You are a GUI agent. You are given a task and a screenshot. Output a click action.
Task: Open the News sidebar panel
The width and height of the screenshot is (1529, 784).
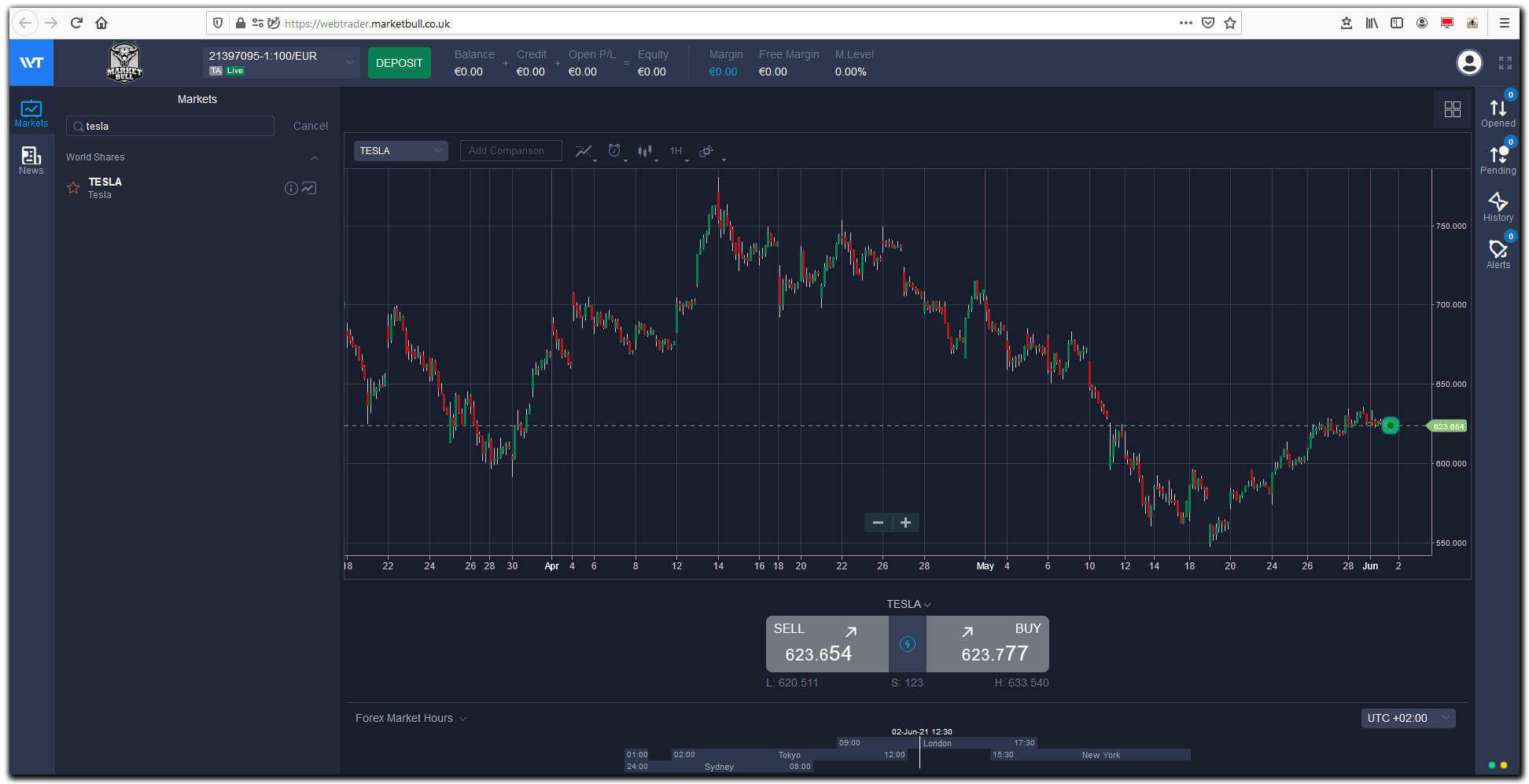[31, 160]
